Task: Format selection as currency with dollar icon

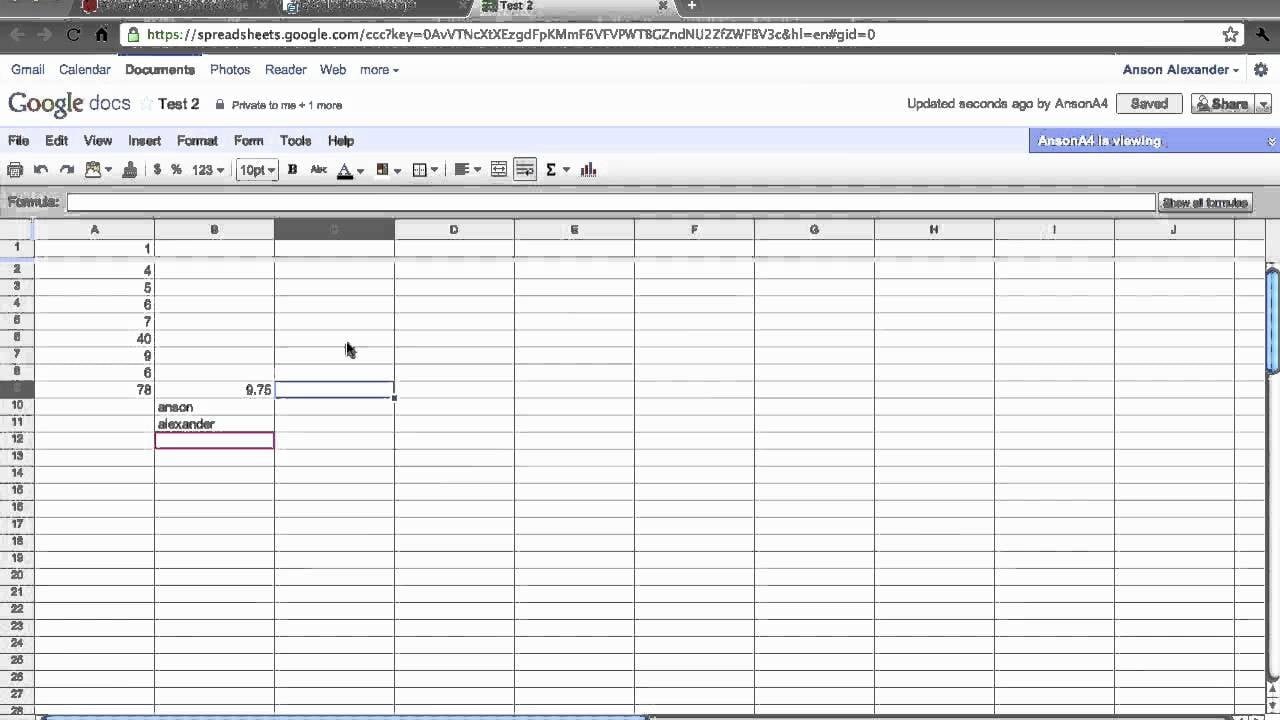Action: 157,170
